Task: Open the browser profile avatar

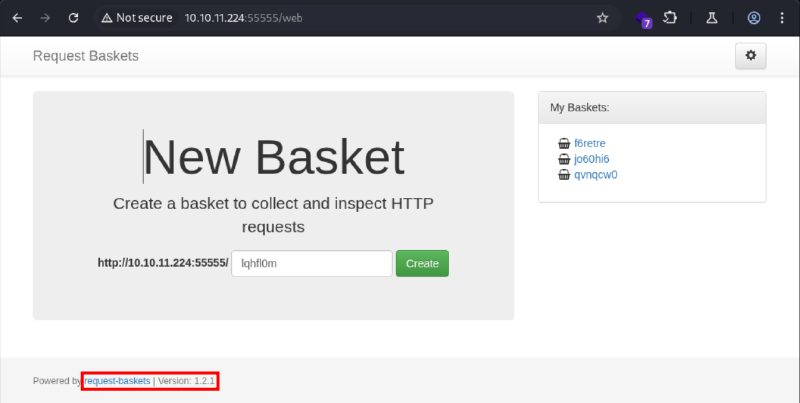Action: point(754,18)
